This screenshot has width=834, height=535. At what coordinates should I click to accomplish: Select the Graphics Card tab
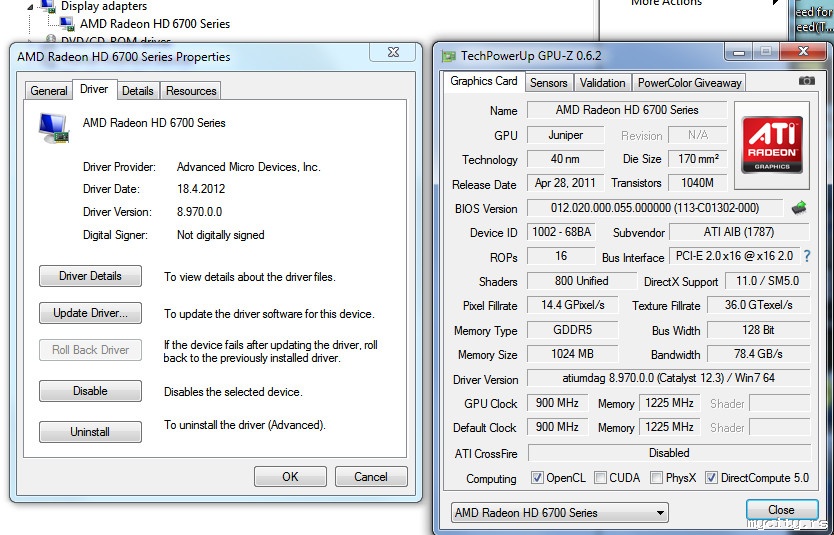click(483, 81)
